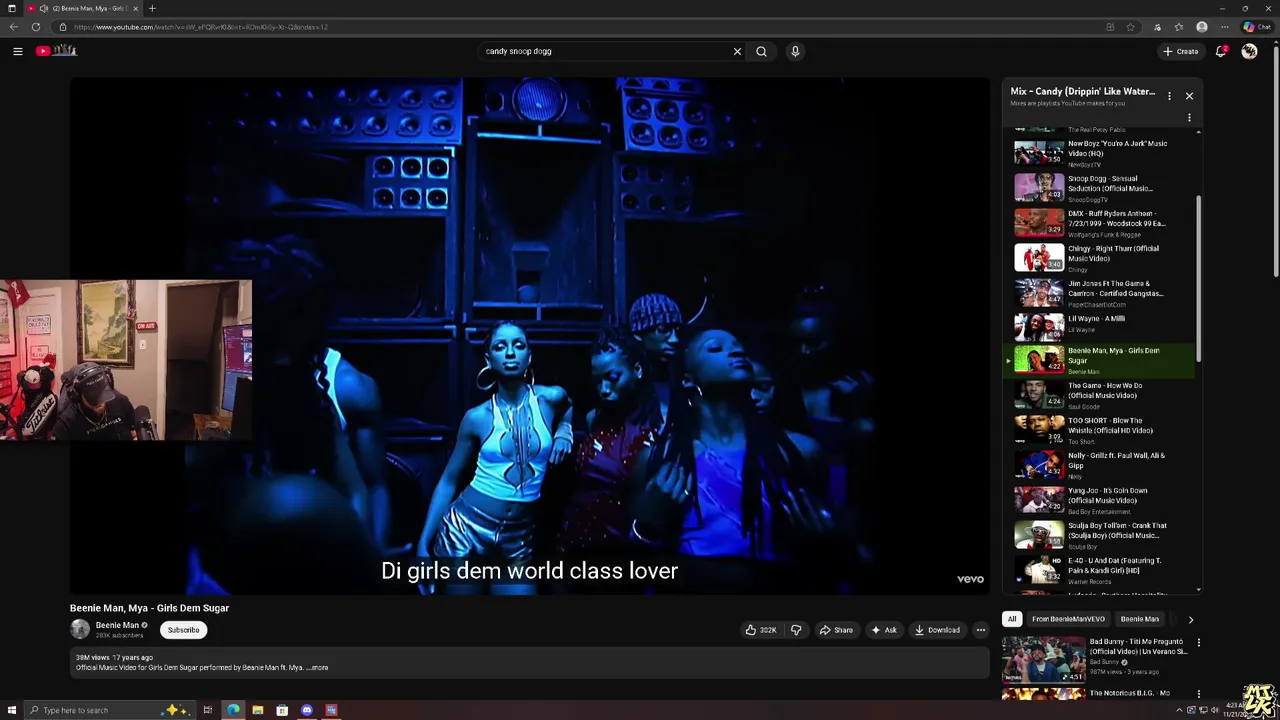This screenshot has width=1280, height=720.
Task: Open the Create menu
Action: pyautogui.click(x=1180, y=51)
